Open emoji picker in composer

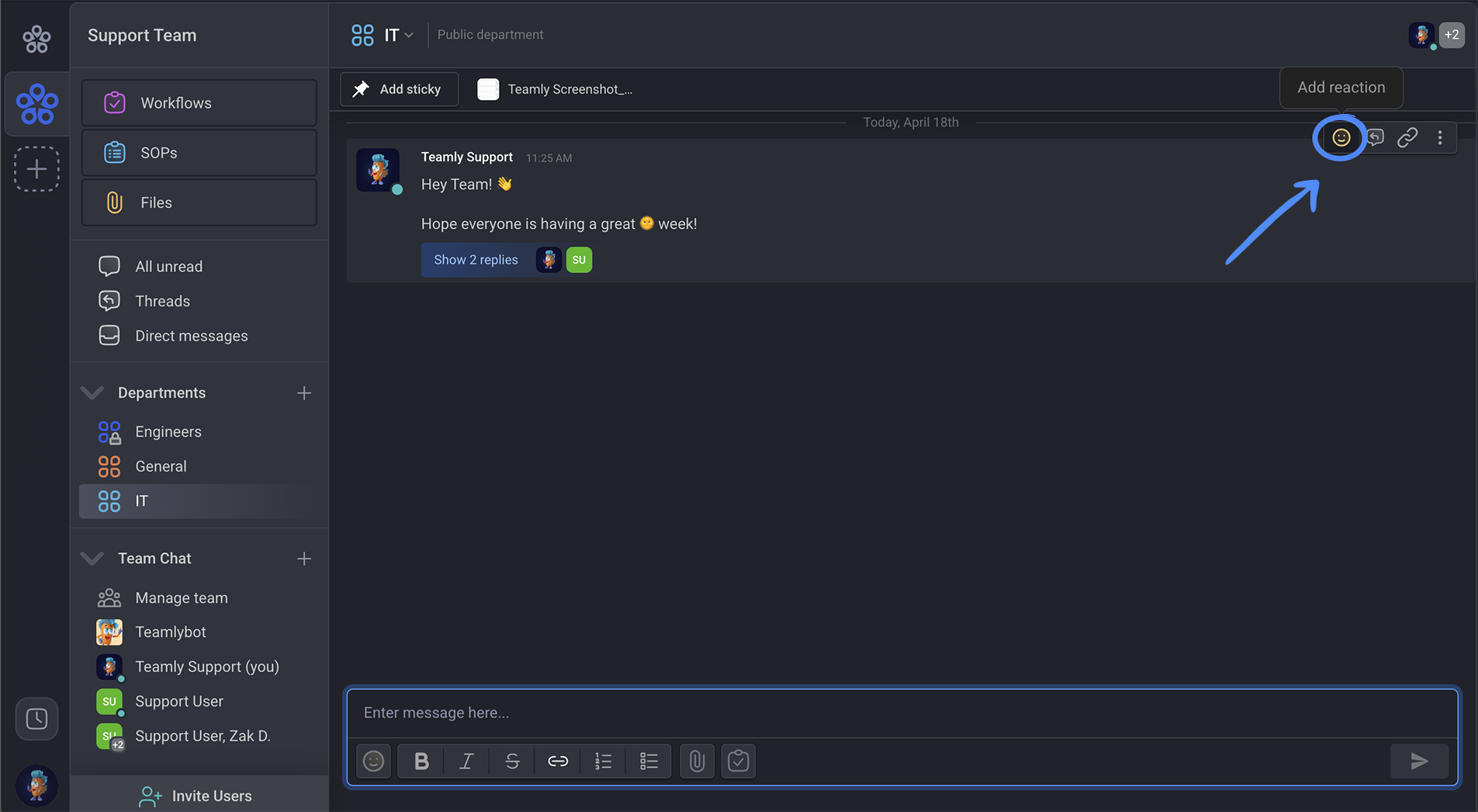(373, 761)
